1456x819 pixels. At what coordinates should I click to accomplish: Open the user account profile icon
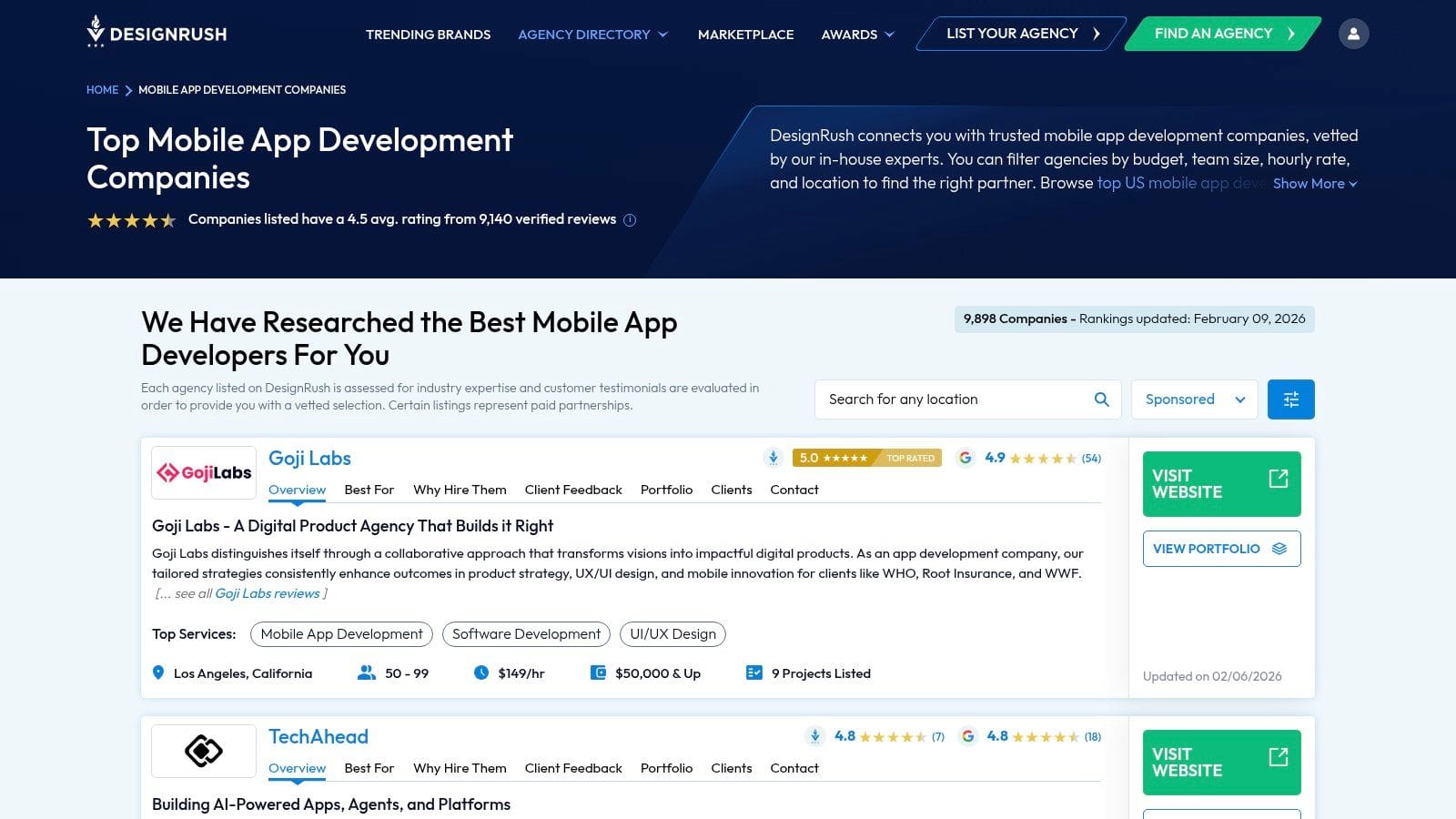click(1353, 34)
